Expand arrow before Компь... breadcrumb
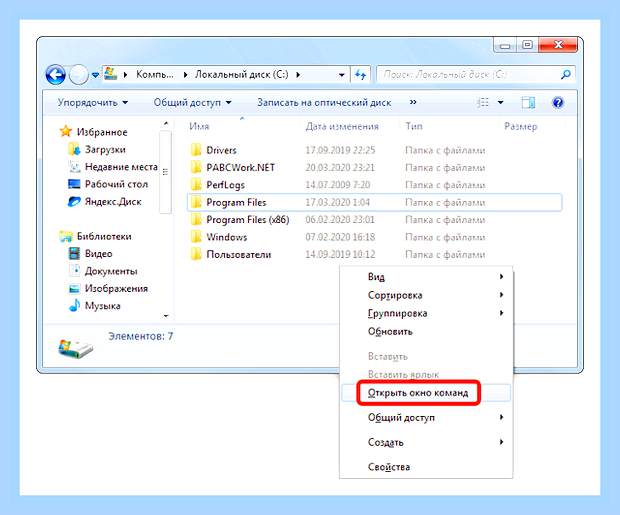The width and height of the screenshot is (620, 515). pos(125,75)
